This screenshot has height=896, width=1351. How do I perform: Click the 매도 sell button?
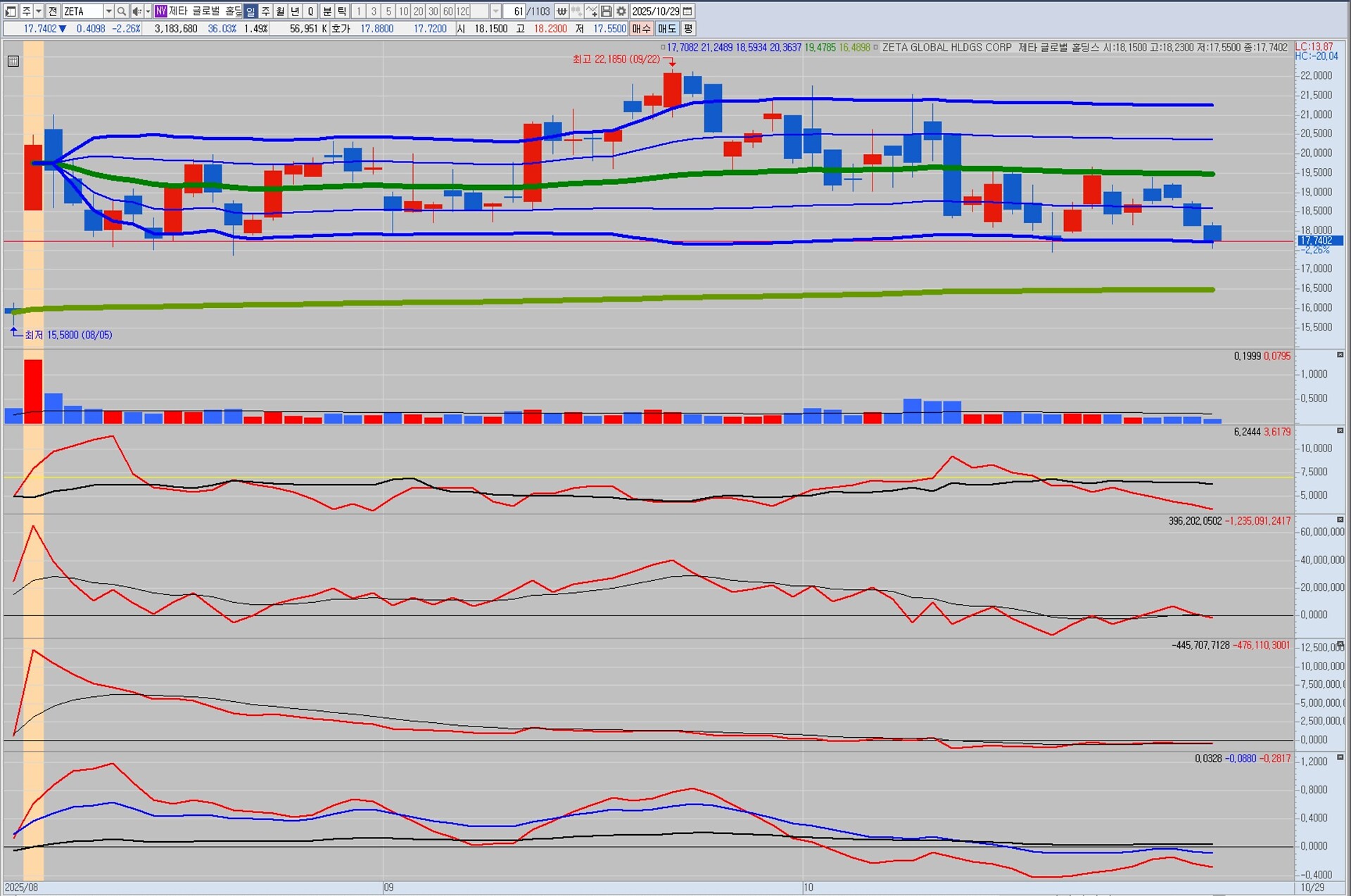[667, 29]
